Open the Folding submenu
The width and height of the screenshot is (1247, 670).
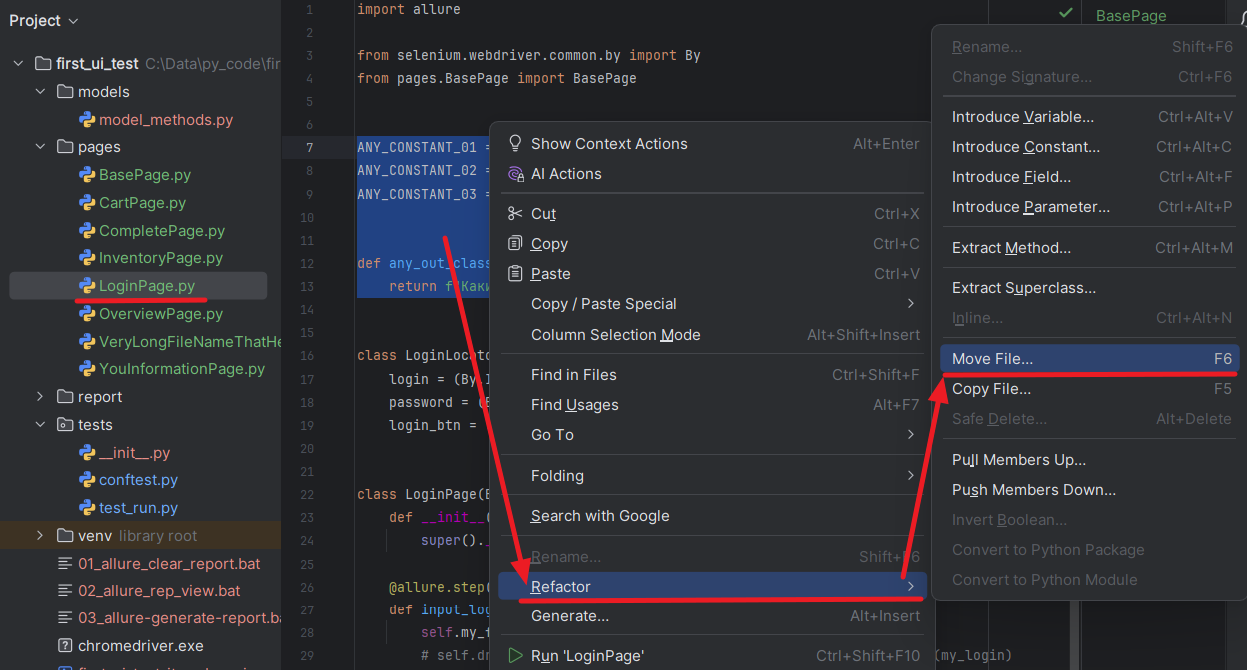point(557,476)
